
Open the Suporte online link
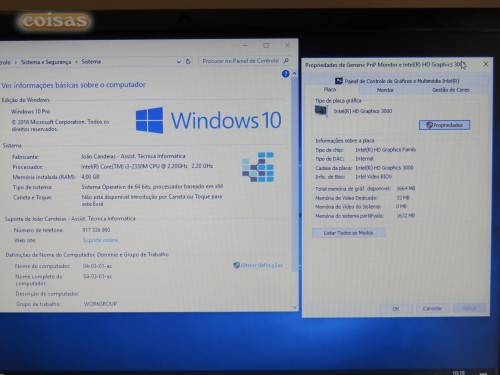[x=100, y=240]
